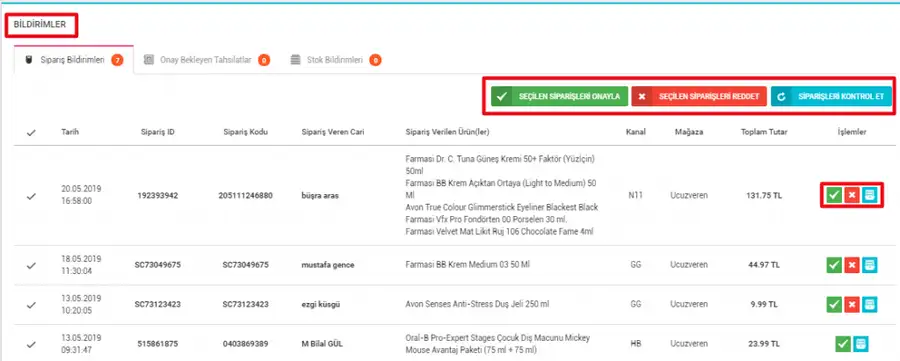Image resolution: width=900 pixels, height=361 pixels.
Task: Toggle selection of M Bilal GÜL order row
Action: click(x=32, y=344)
